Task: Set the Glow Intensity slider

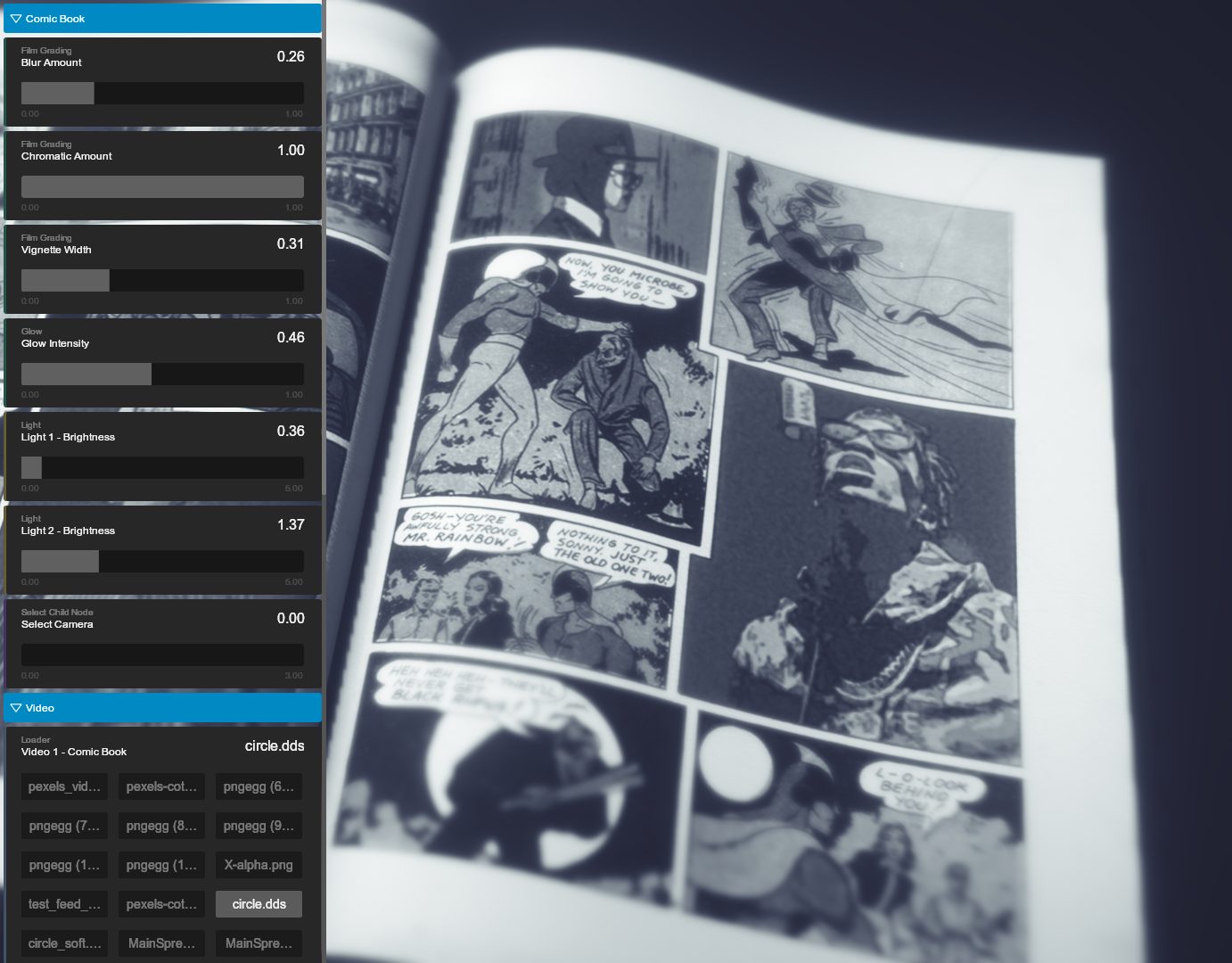Action: click(x=162, y=374)
